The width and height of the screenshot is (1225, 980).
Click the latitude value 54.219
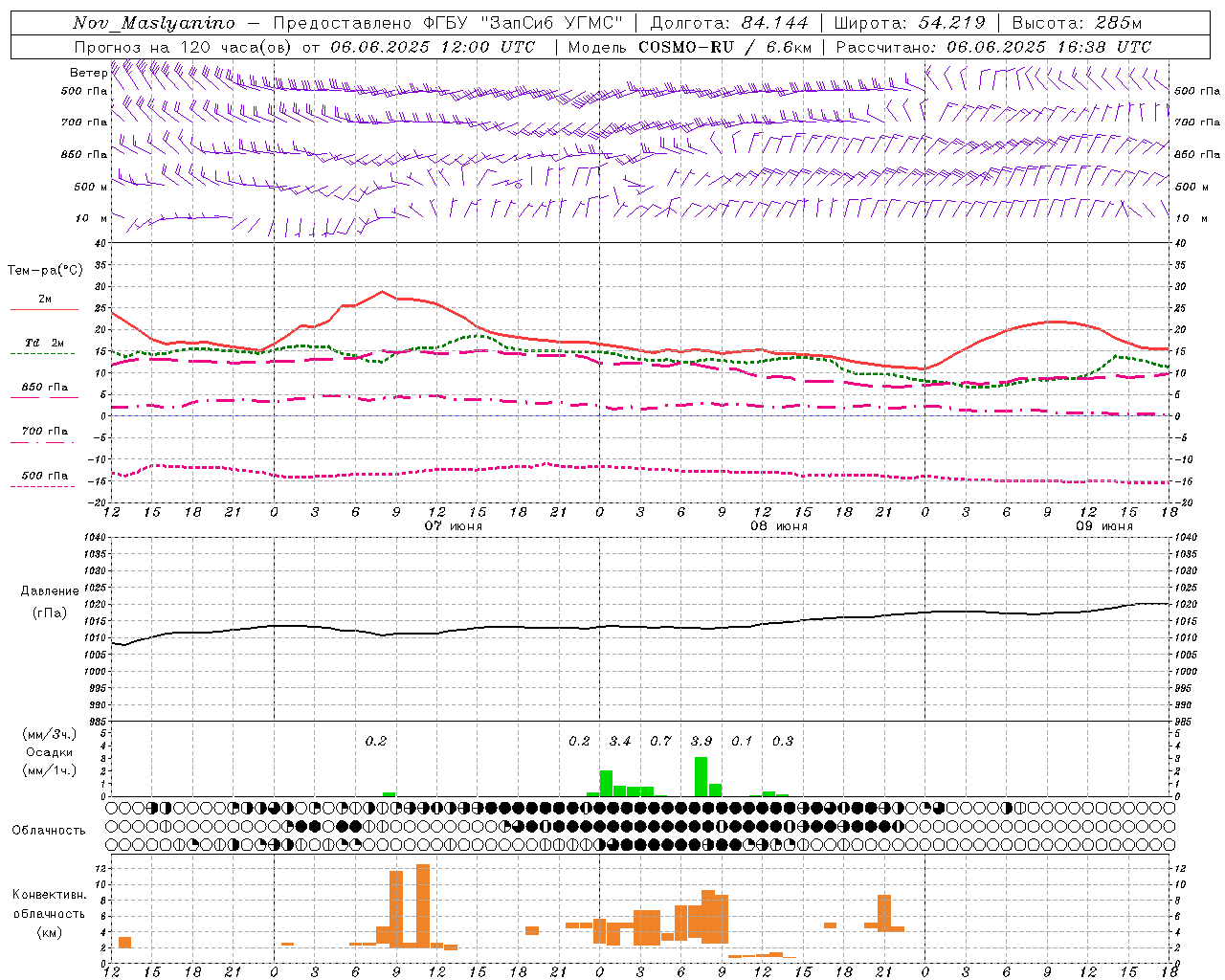click(951, 23)
